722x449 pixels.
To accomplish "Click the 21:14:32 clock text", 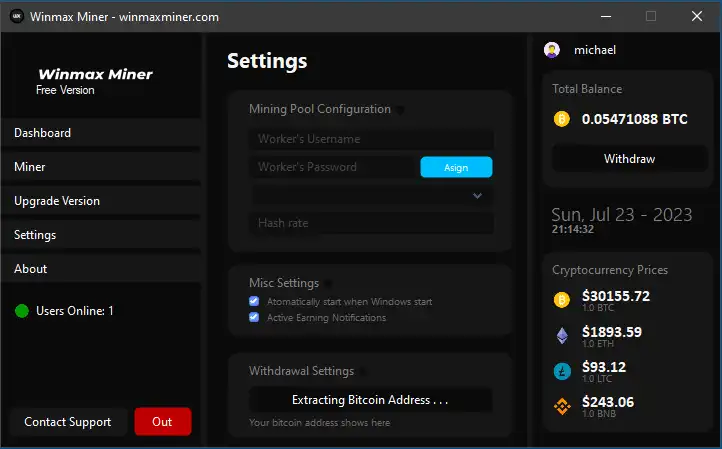I will [x=573, y=229].
